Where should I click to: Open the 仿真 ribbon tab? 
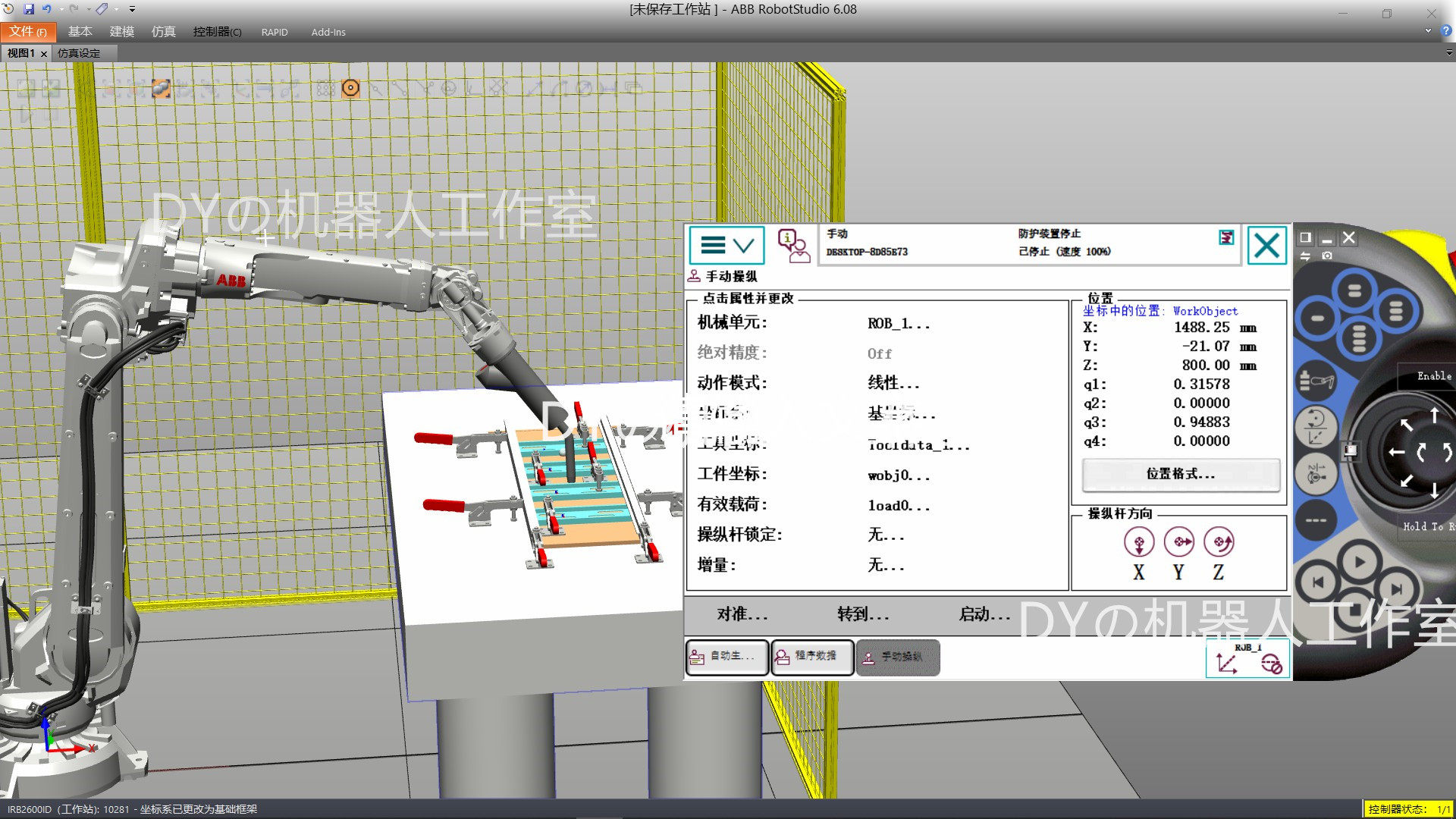163,32
